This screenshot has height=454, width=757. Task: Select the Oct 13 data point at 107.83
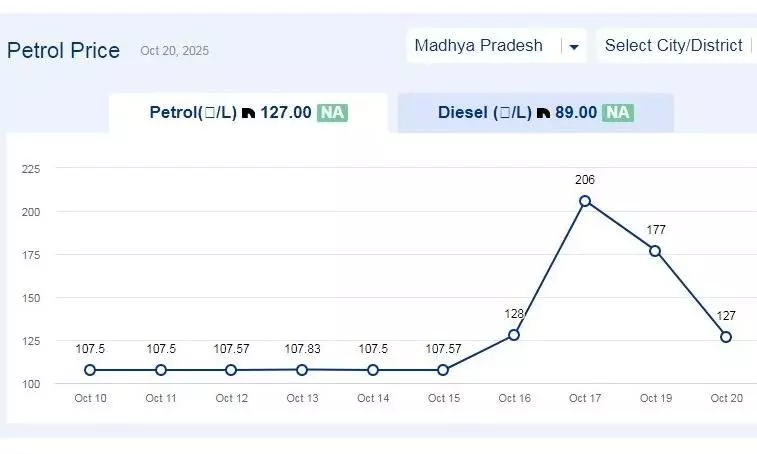click(x=302, y=370)
